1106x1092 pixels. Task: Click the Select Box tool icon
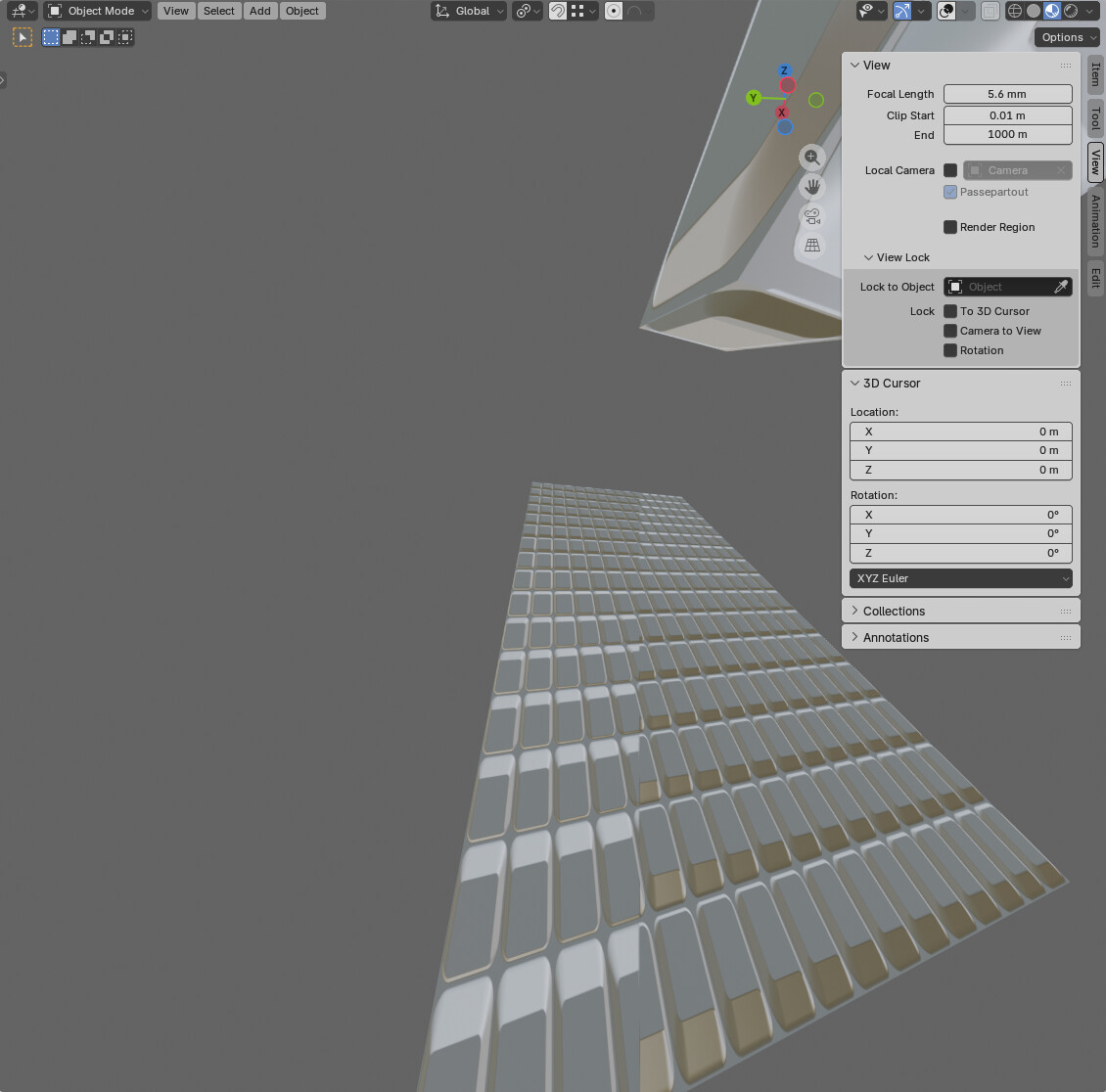pos(23,37)
